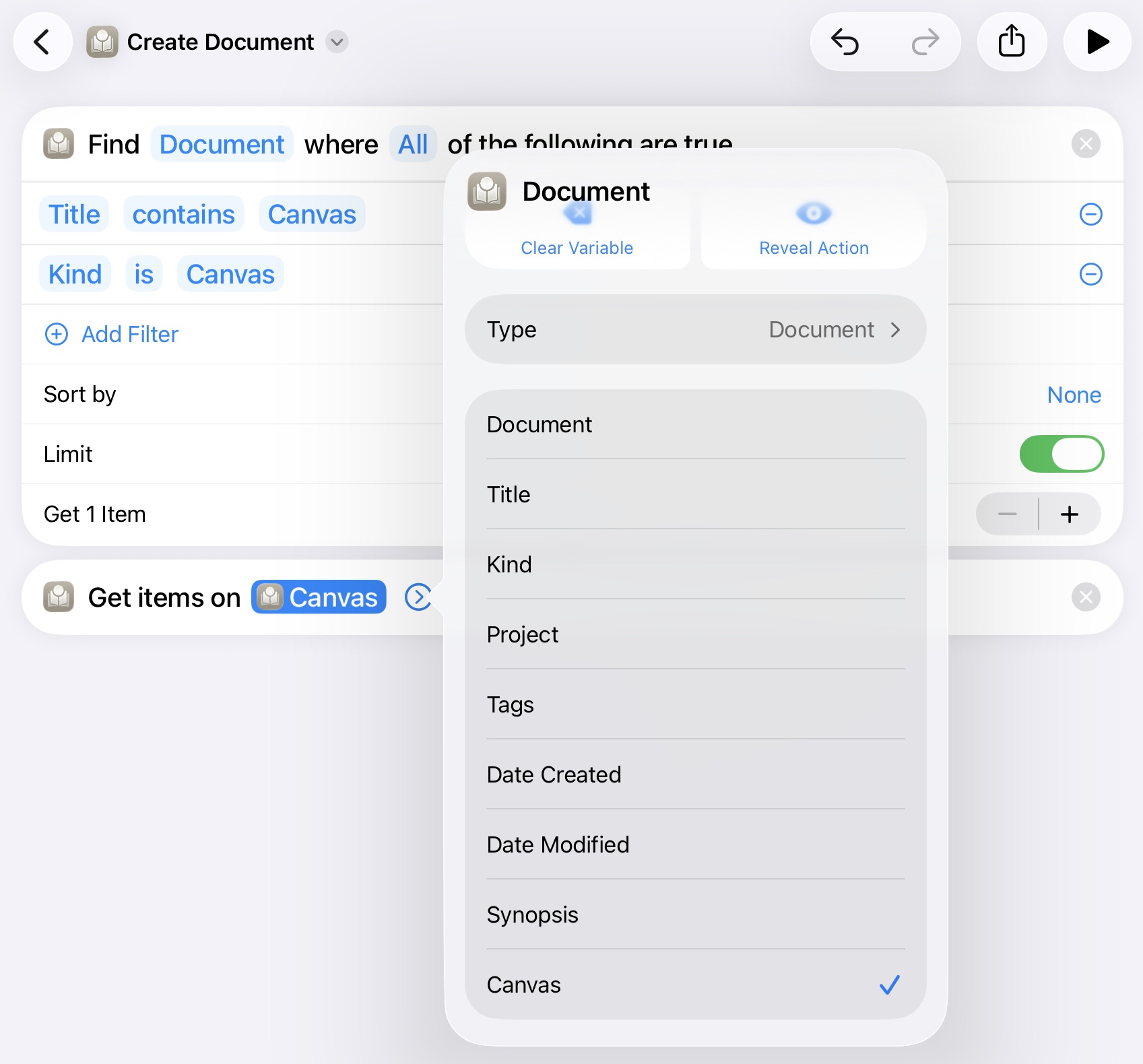
Task: Click the Add Filter link
Action: coord(130,334)
